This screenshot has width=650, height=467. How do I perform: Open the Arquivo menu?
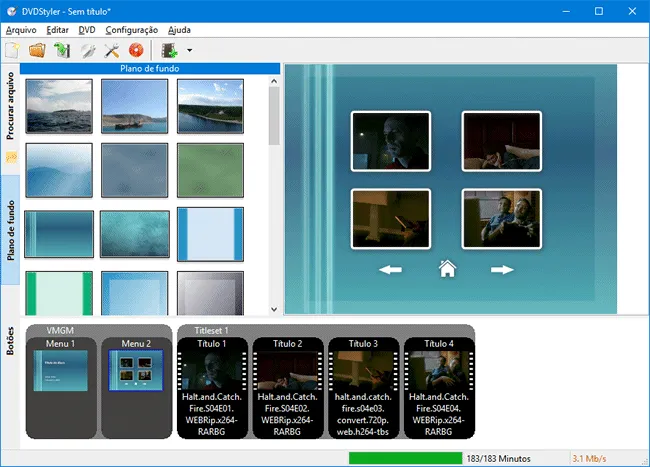pos(21,30)
